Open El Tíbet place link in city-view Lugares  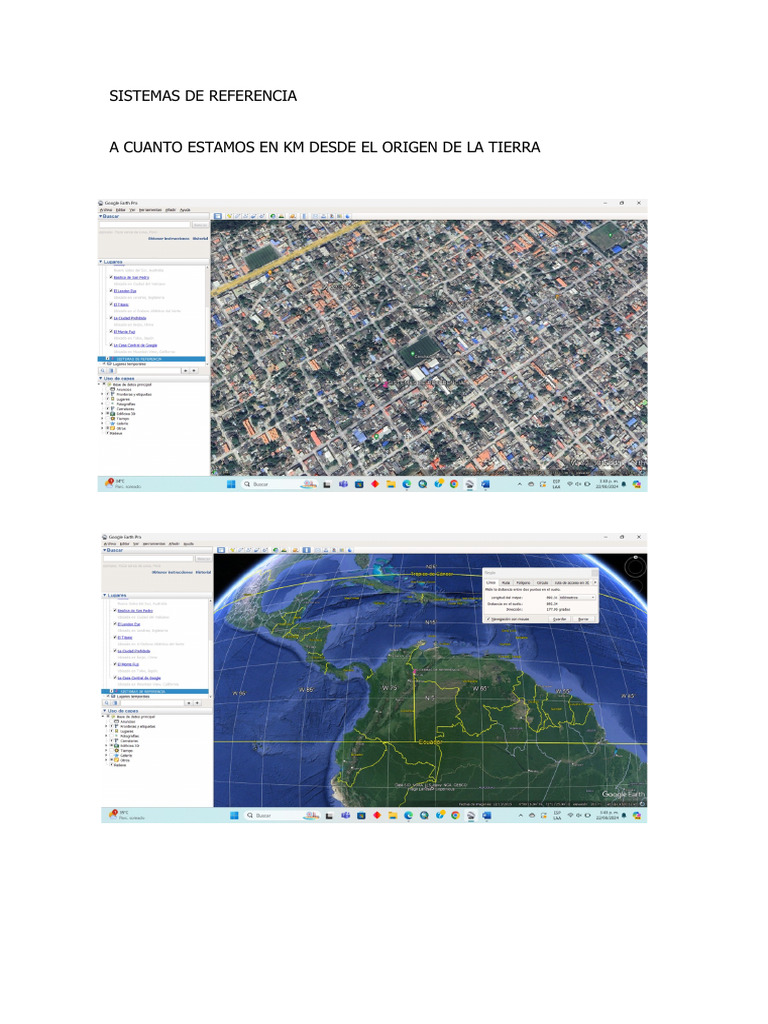pyautogui.click(x=121, y=304)
